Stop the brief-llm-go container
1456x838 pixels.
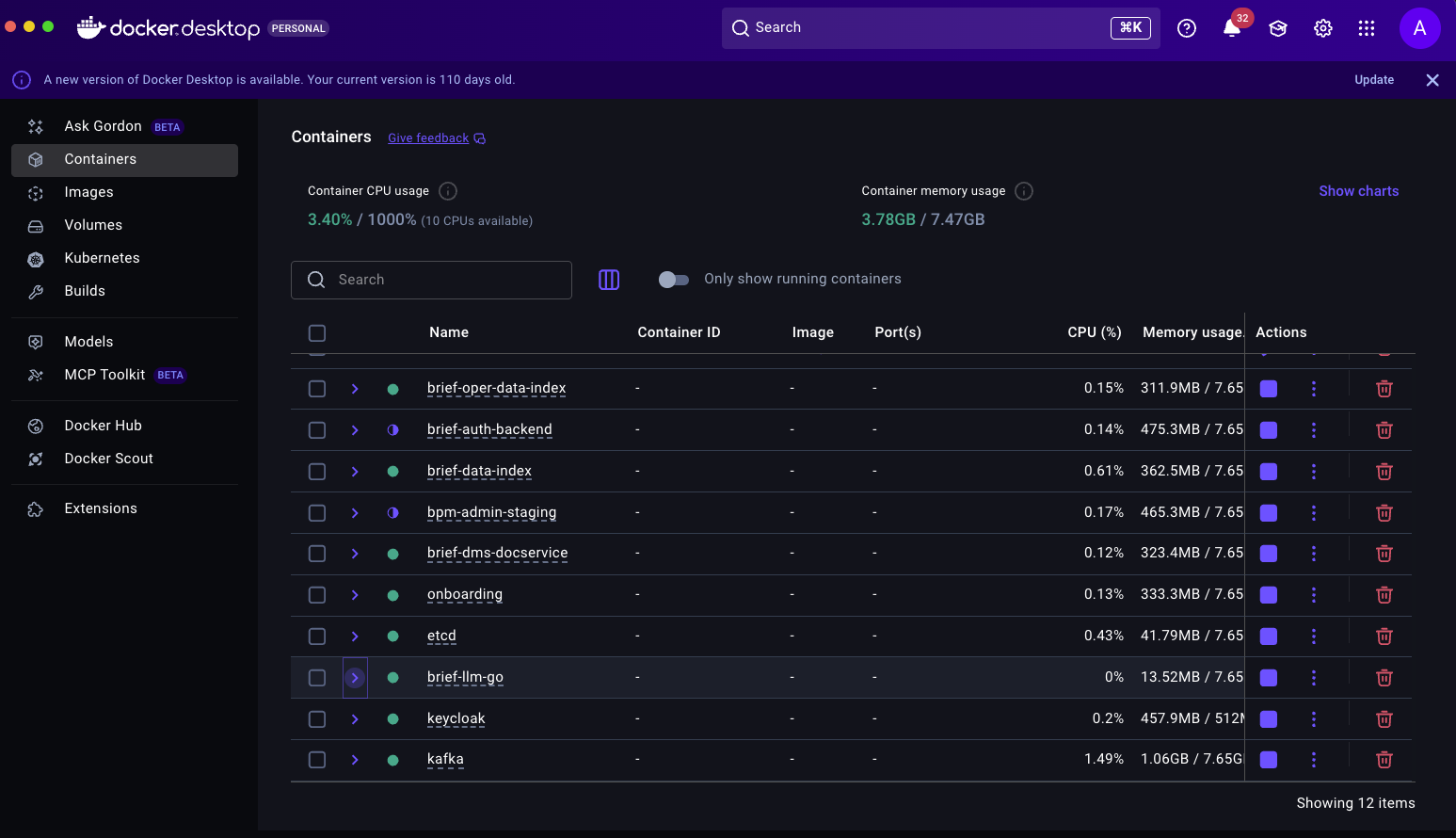click(1269, 678)
